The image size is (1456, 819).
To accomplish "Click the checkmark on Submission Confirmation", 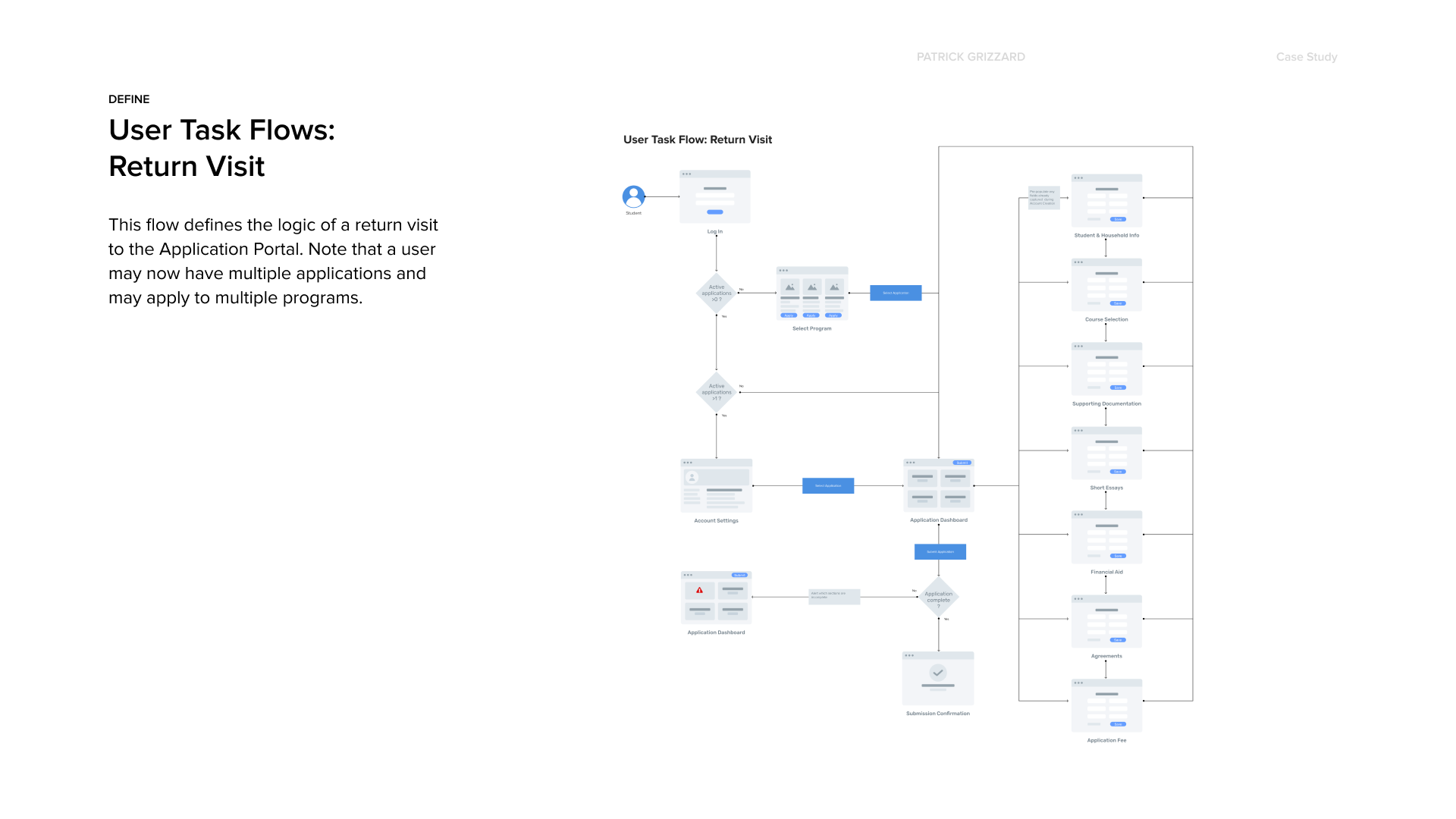I will pyautogui.click(x=938, y=673).
